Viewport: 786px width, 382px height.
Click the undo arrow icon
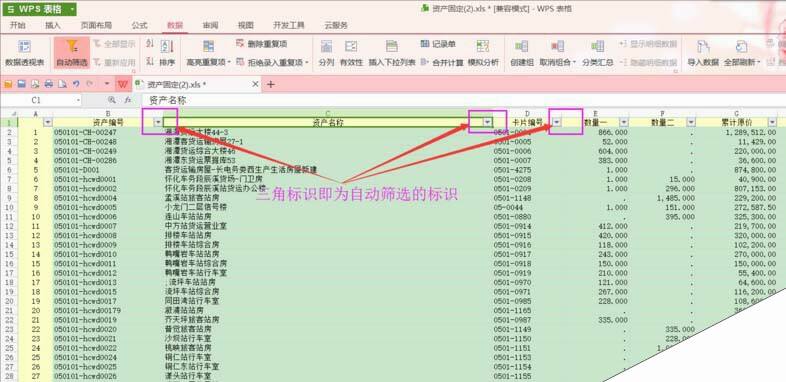[76, 84]
